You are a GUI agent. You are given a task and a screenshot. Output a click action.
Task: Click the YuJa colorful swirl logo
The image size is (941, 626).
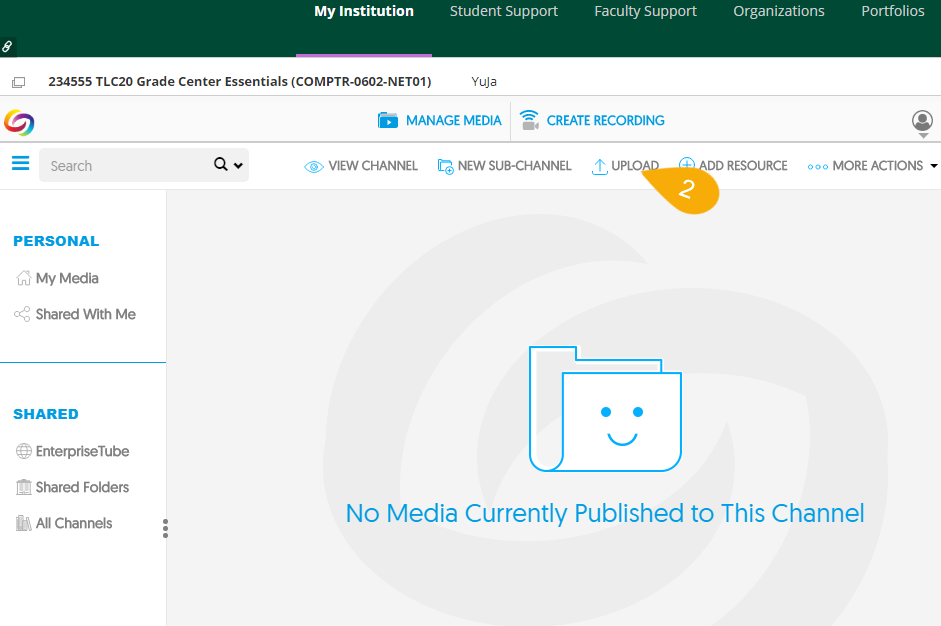pyautogui.click(x=19, y=122)
